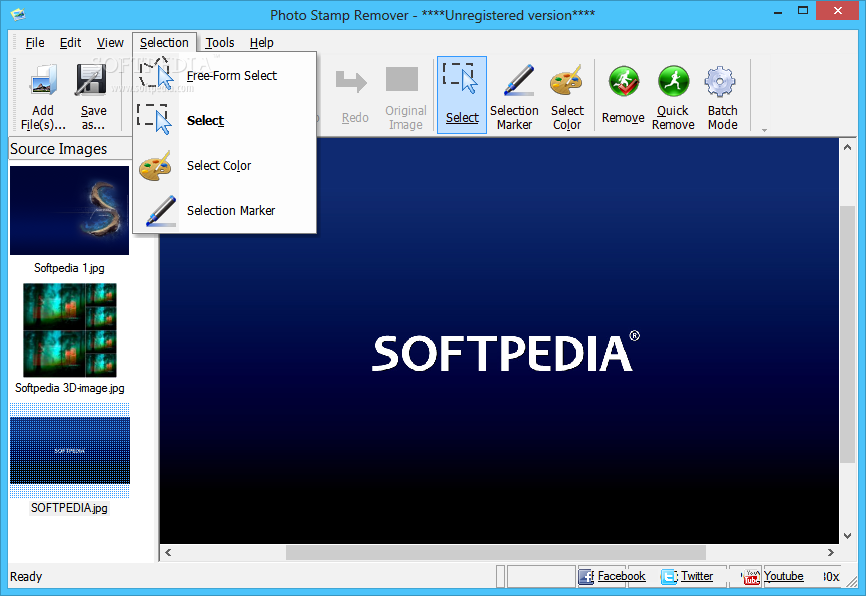Open the File menu
The height and width of the screenshot is (596, 866).
[35, 43]
